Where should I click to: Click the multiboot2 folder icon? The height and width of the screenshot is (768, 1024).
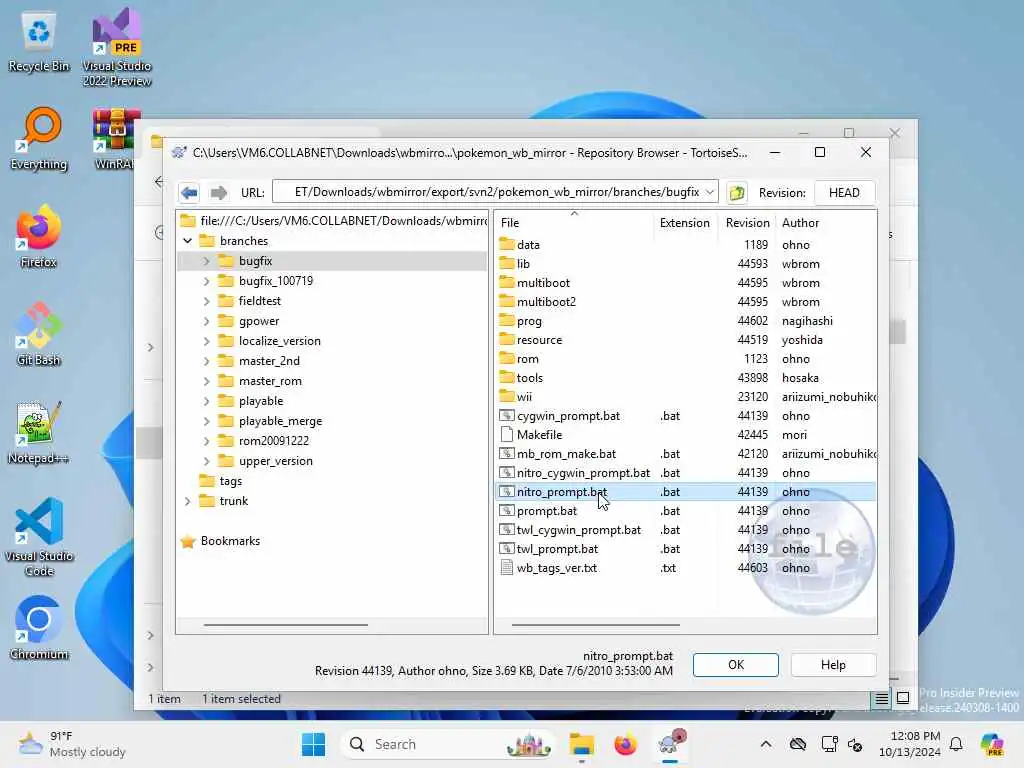pyautogui.click(x=507, y=302)
